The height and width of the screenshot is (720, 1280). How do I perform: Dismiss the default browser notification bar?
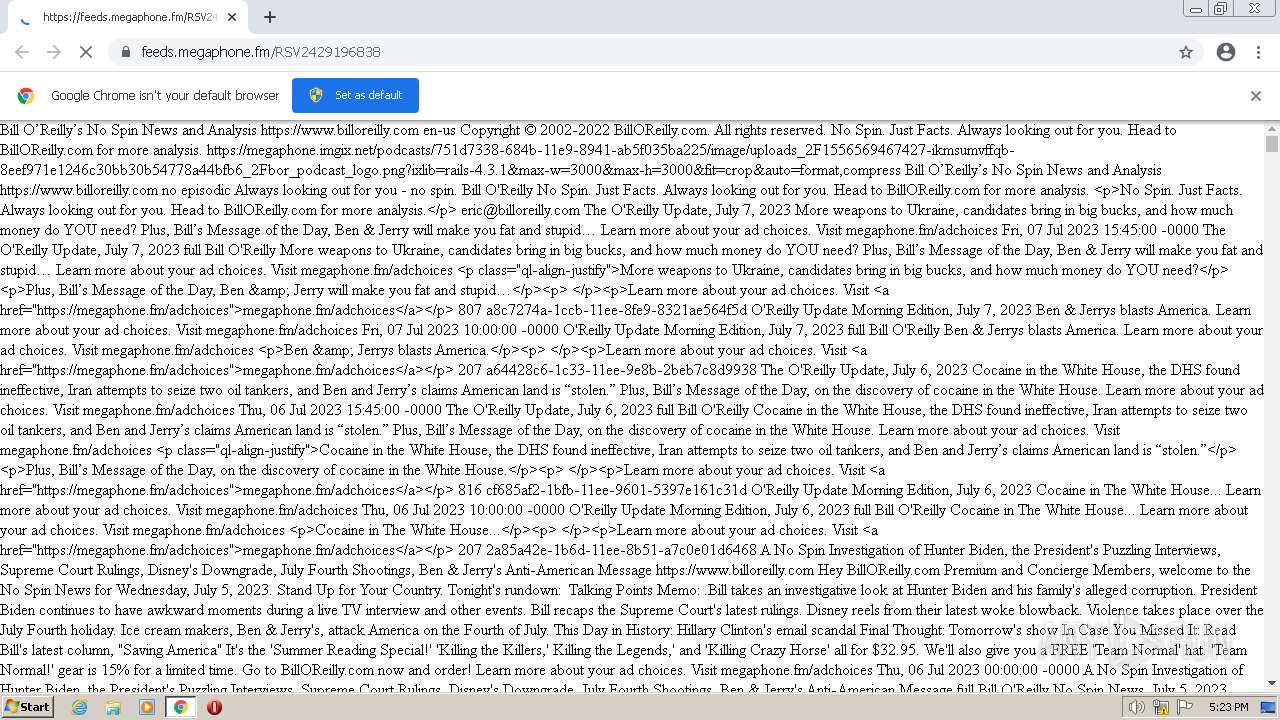(x=1256, y=96)
